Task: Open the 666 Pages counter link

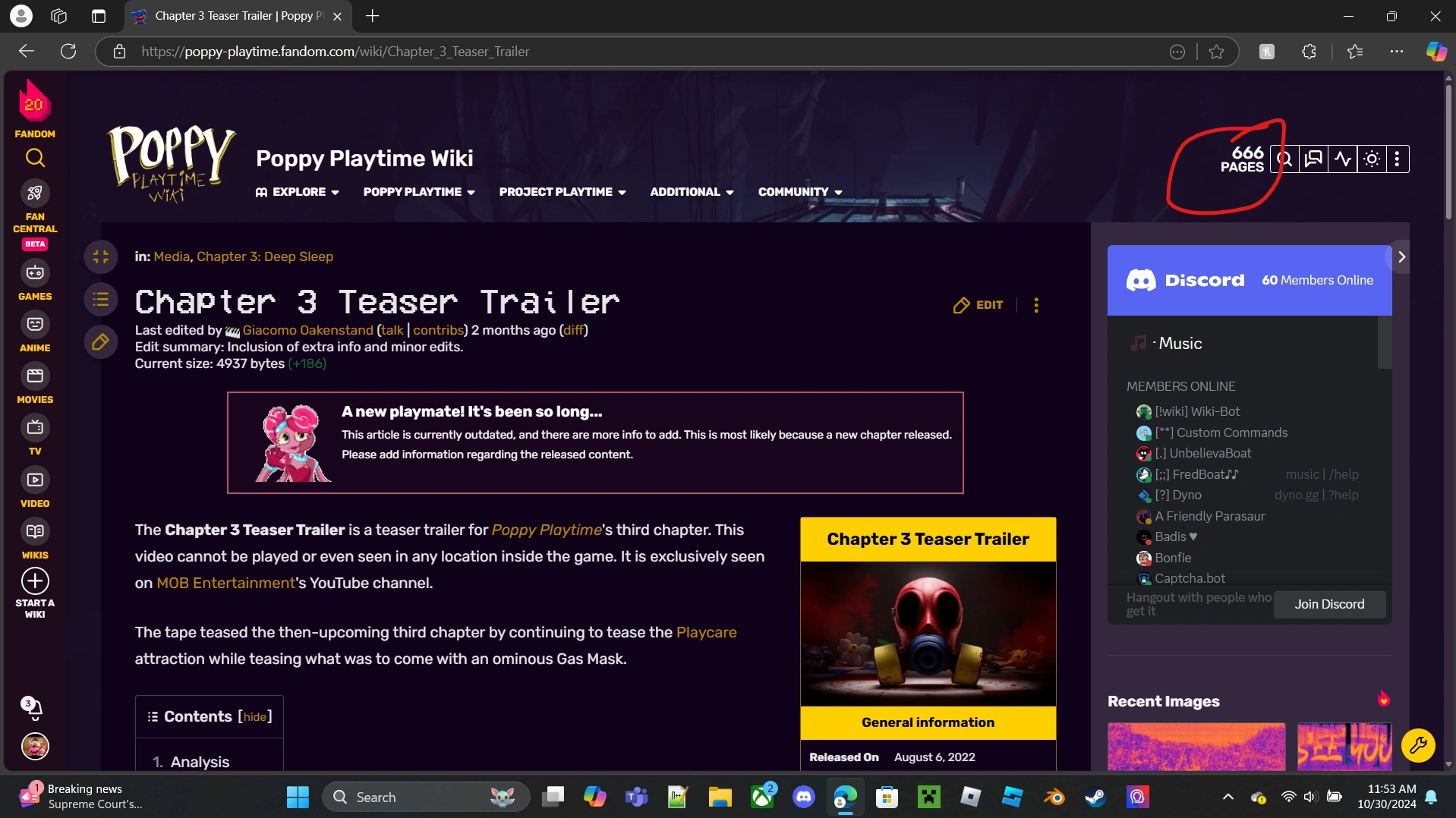Action: [x=1242, y=159]
